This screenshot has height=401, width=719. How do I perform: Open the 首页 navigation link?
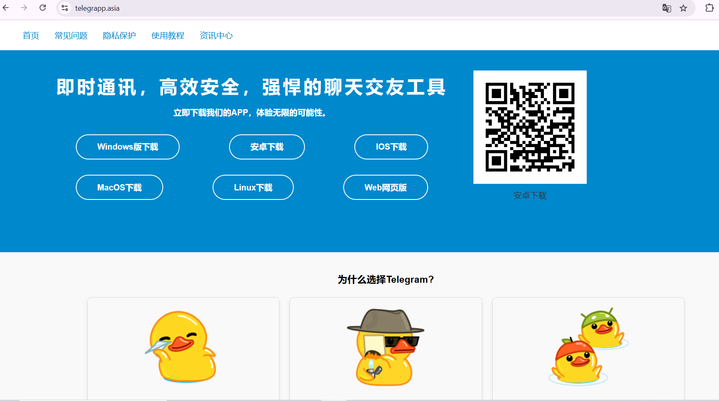pyautogui.click(x=31, y=36)
